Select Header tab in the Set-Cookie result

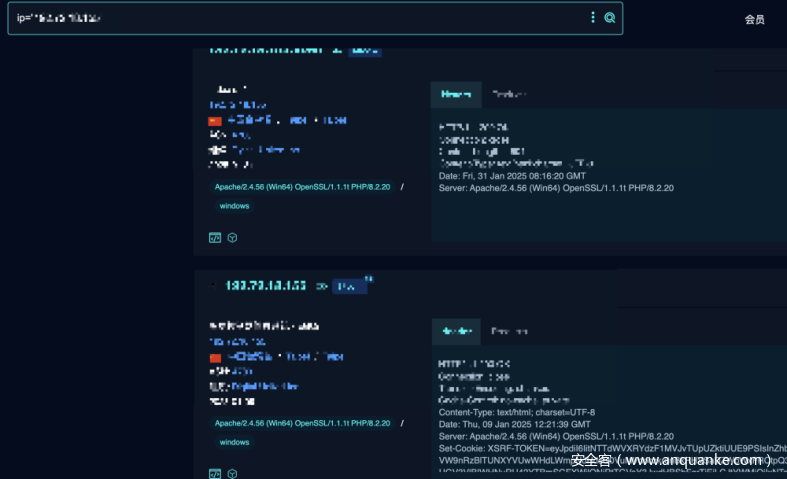click(456, 331)
